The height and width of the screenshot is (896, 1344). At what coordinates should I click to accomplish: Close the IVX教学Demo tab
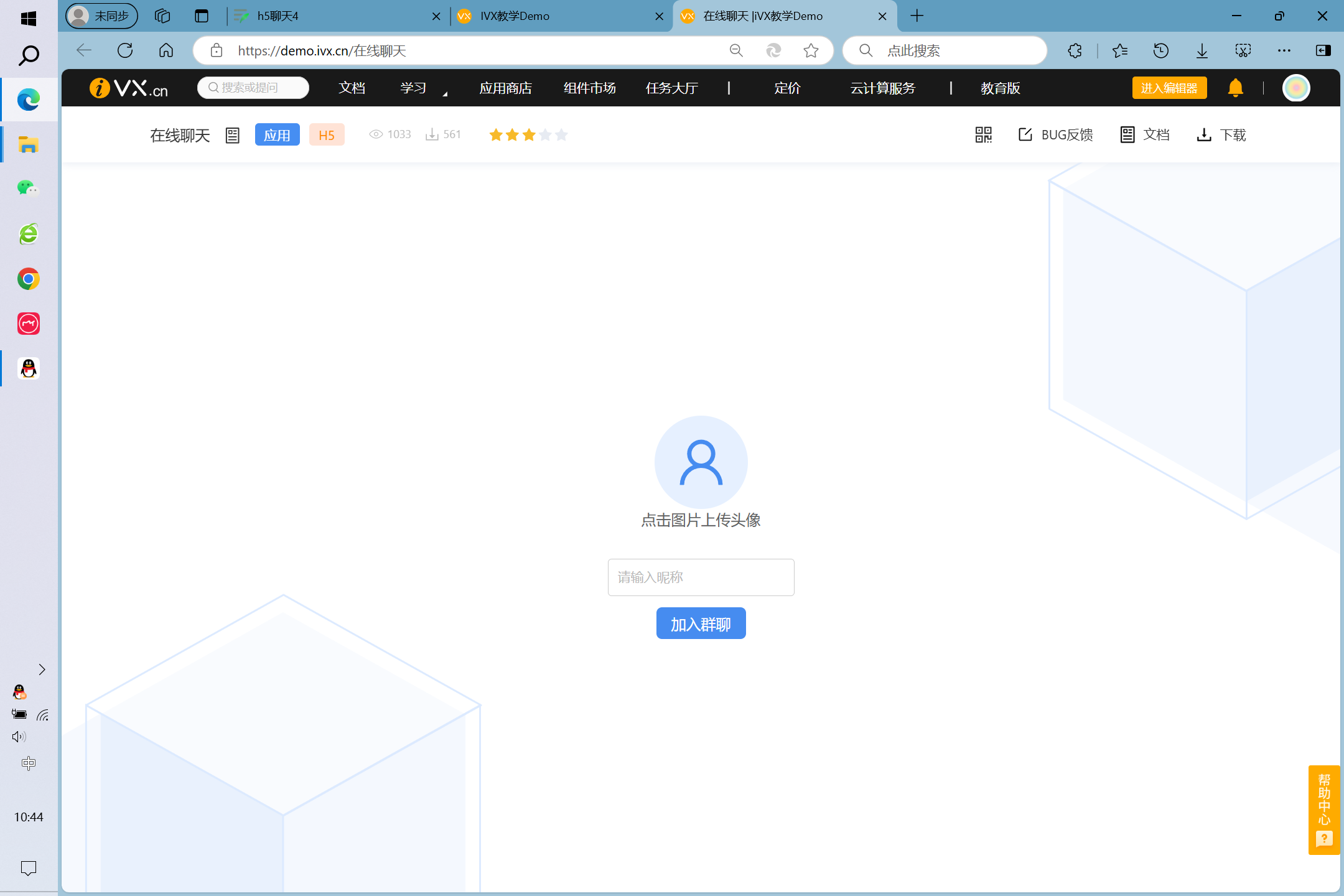pyautogui.click(x=660, y=16)
